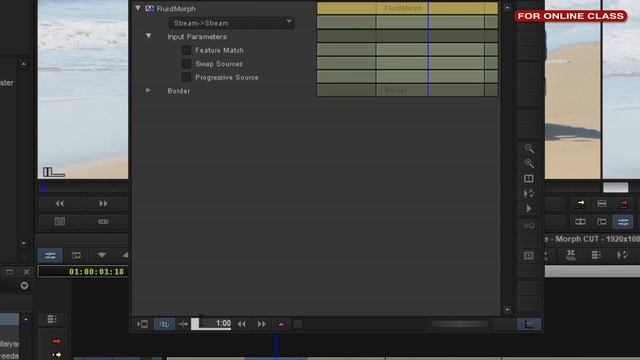Toggle Dual Split view in effect editor
The height and width of the screenshot is (360, 640).
coord(529,178)
